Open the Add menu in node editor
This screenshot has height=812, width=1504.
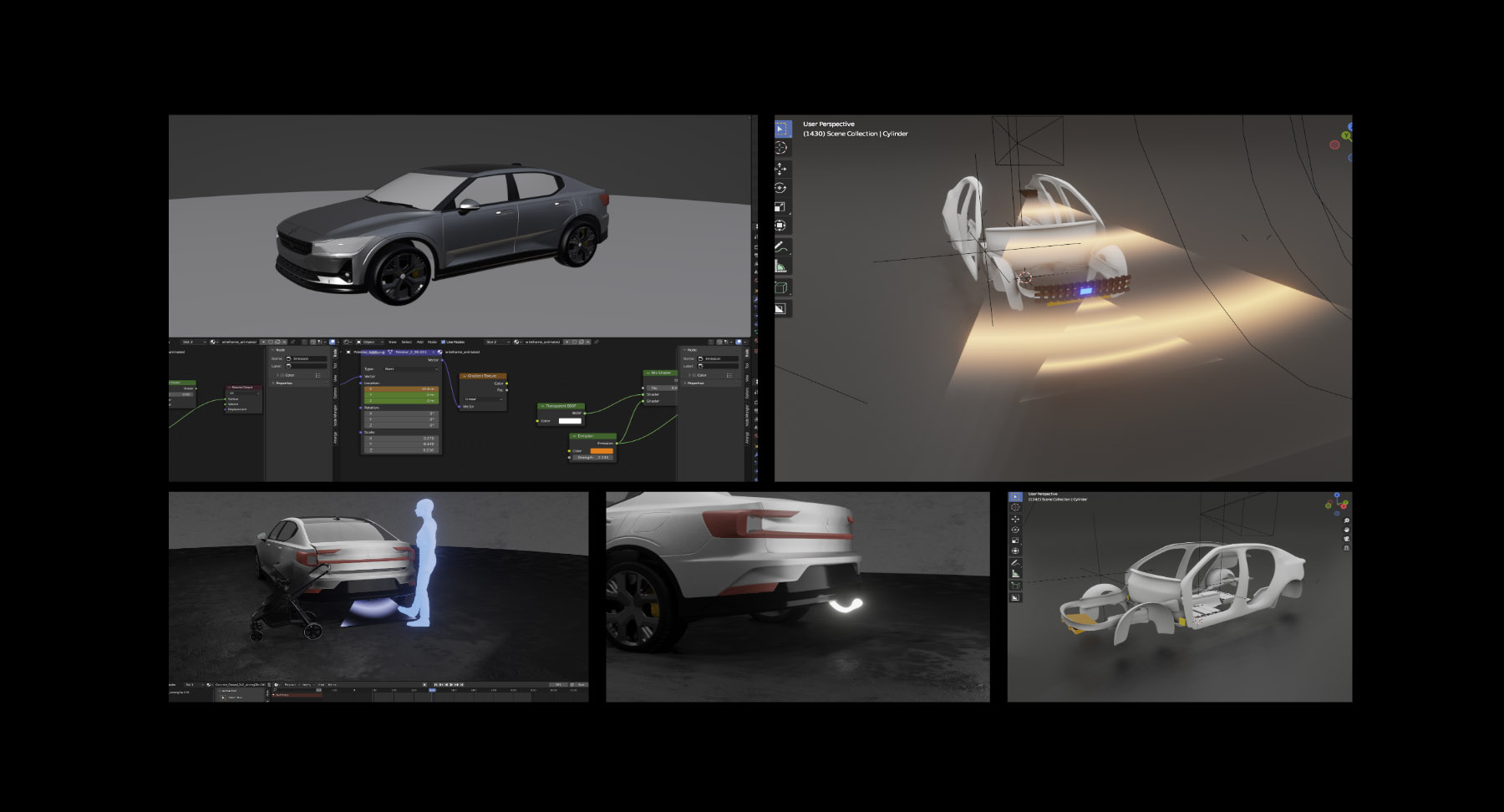[419, 342]
